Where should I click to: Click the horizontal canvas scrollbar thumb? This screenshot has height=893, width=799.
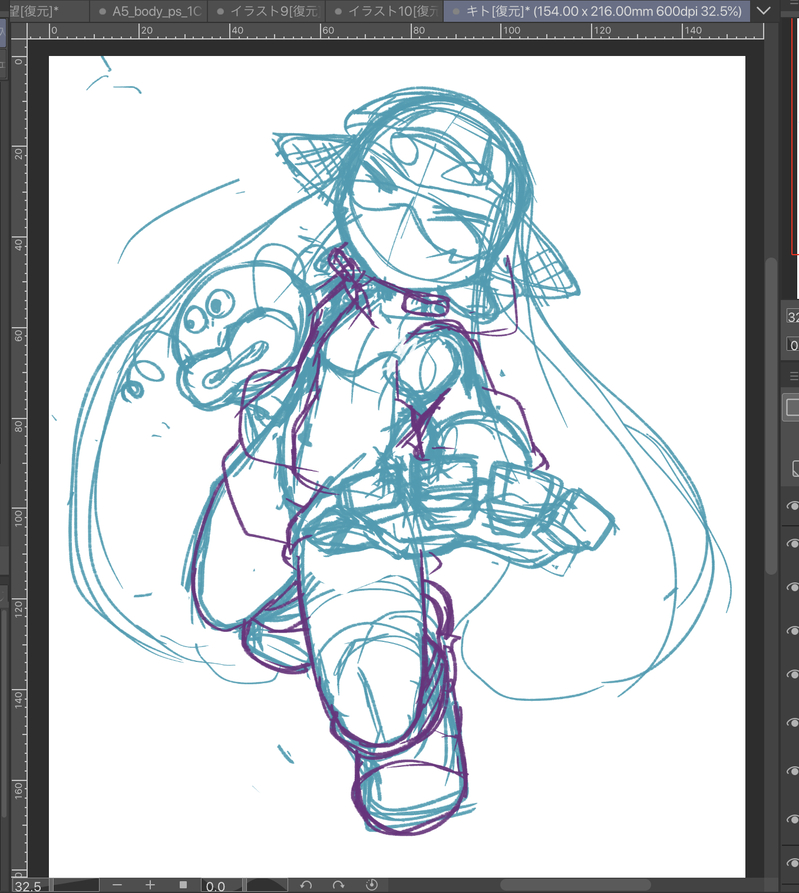(575, 885)
